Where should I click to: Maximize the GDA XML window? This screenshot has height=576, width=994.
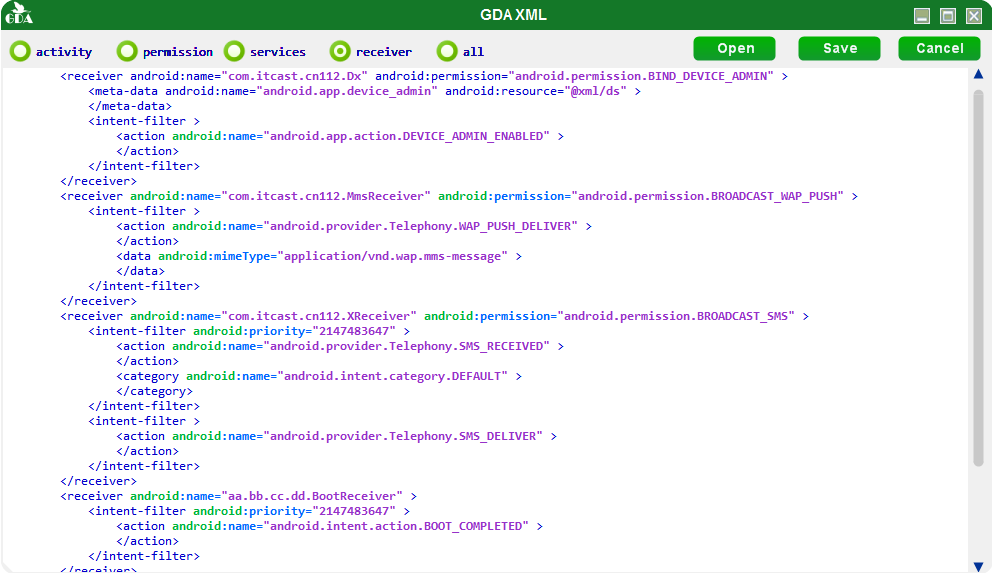point(948,16)
